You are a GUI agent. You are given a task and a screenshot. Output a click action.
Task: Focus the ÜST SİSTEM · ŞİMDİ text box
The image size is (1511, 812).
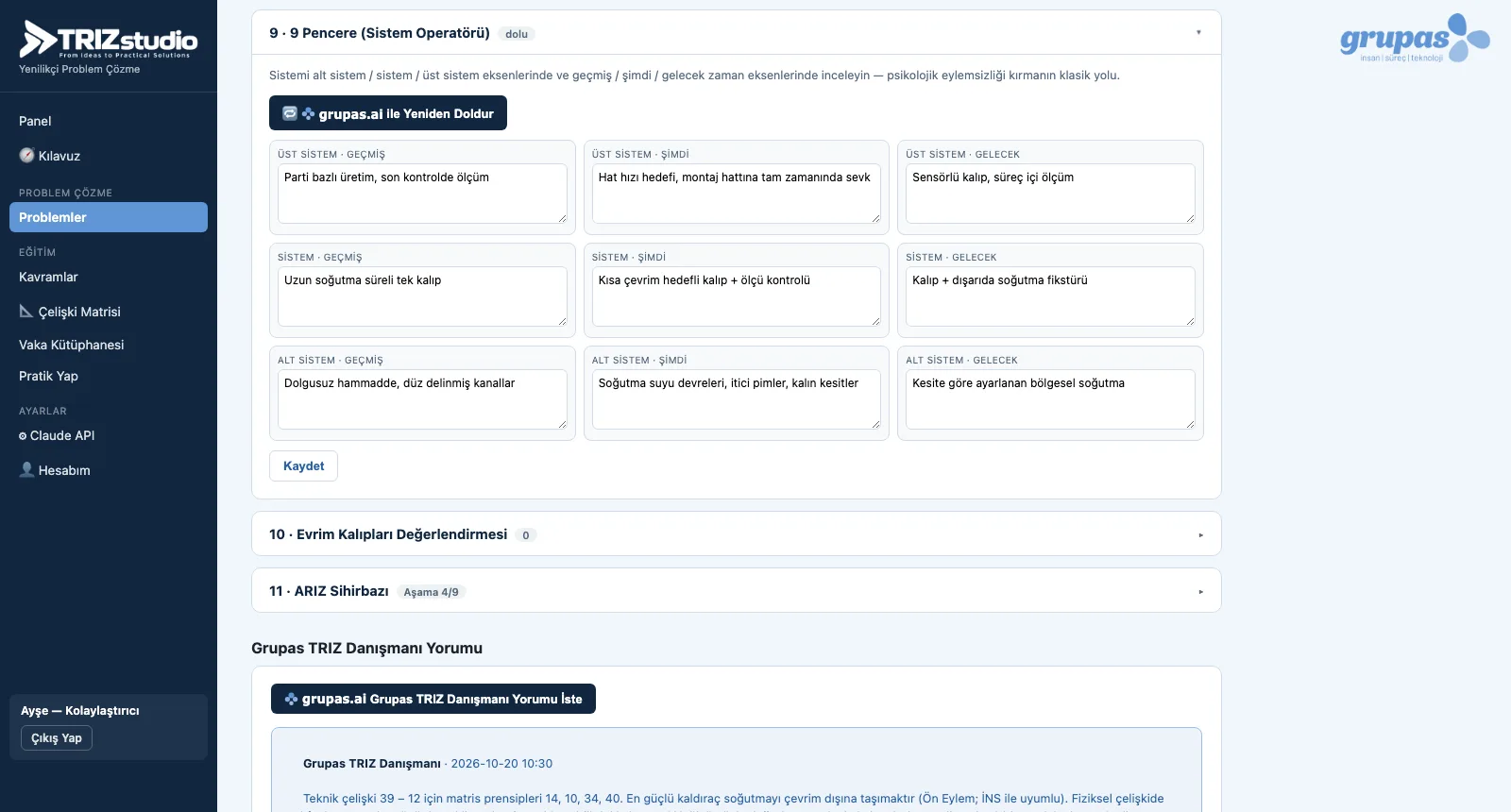(737, 194)
